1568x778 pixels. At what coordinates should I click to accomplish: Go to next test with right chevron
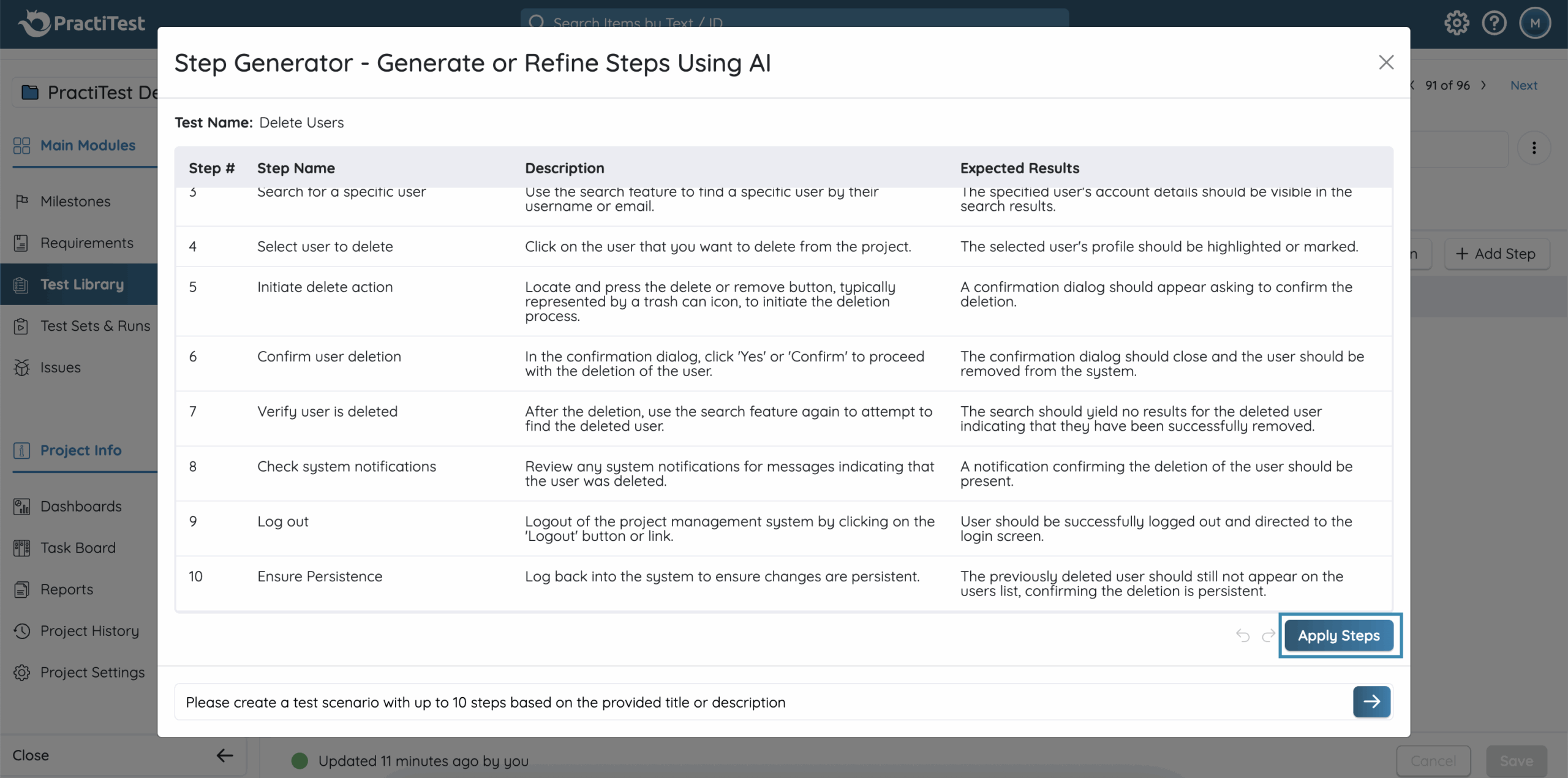click(1483, 86)
